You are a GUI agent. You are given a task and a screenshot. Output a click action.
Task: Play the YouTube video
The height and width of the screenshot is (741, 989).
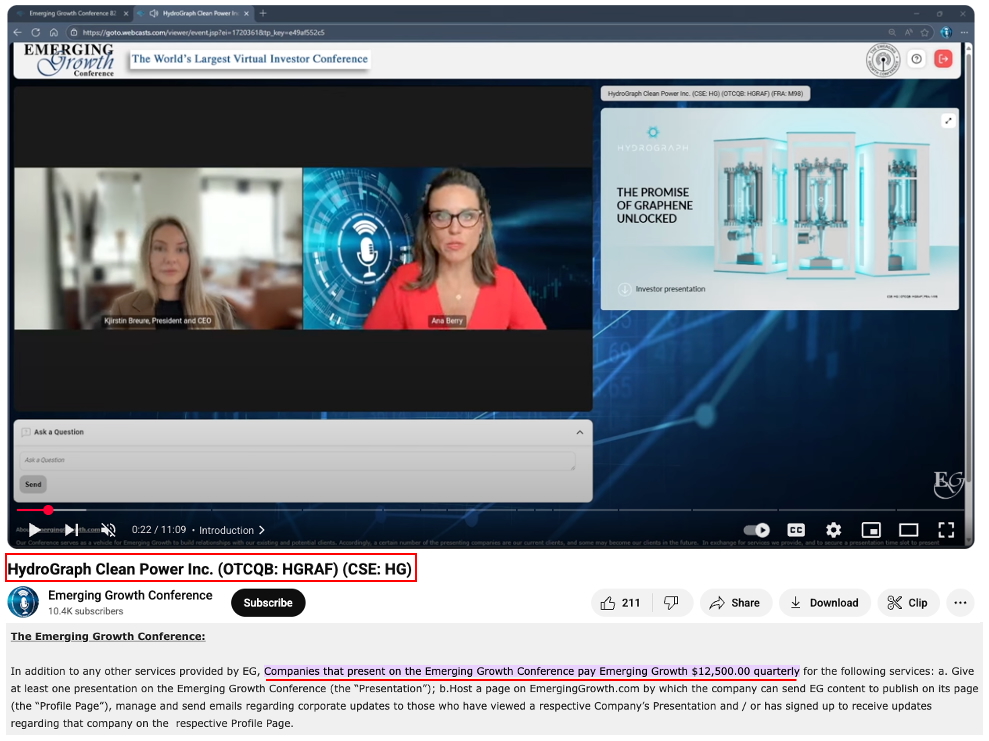35,530
